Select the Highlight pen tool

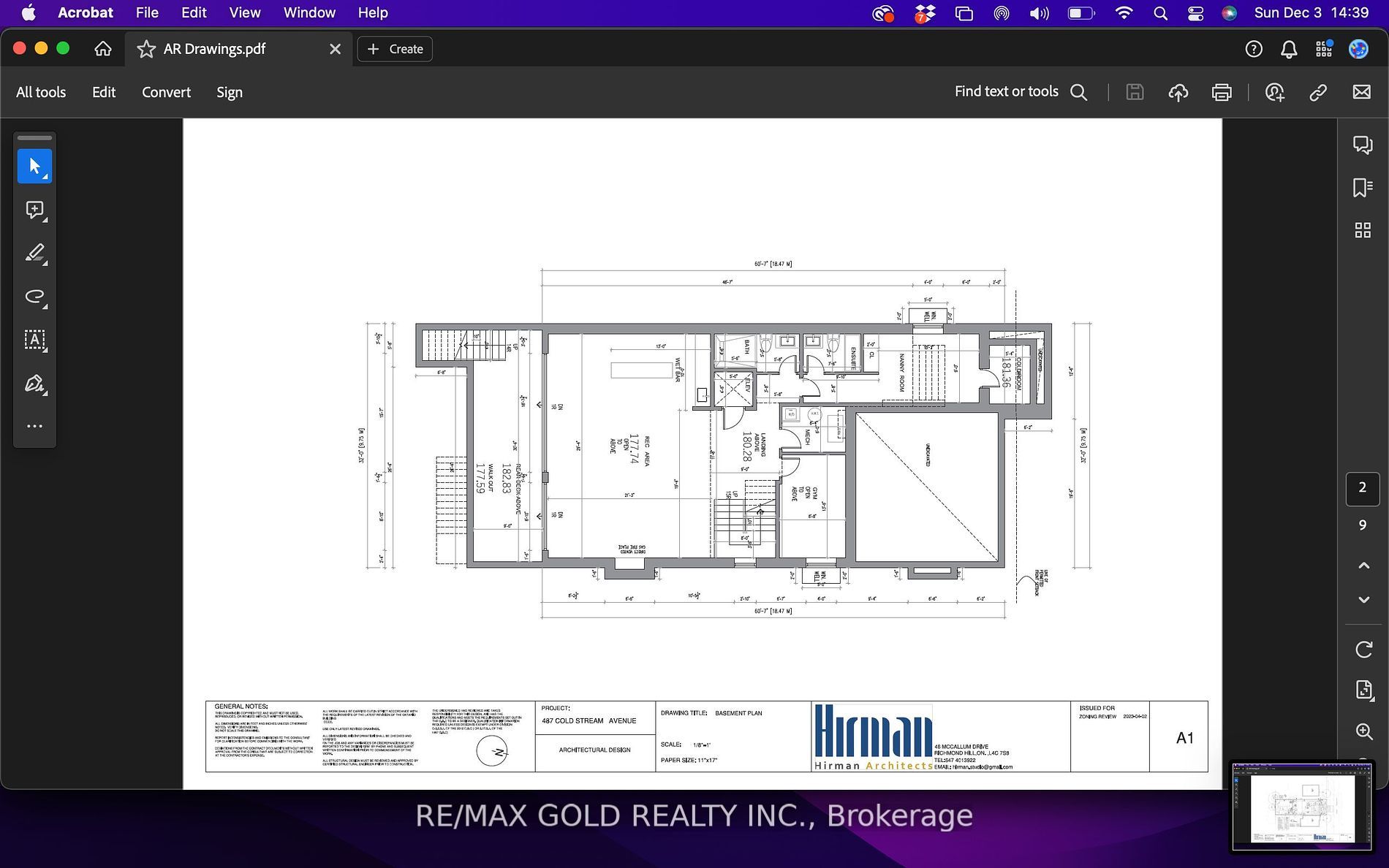tap(34, 254)
